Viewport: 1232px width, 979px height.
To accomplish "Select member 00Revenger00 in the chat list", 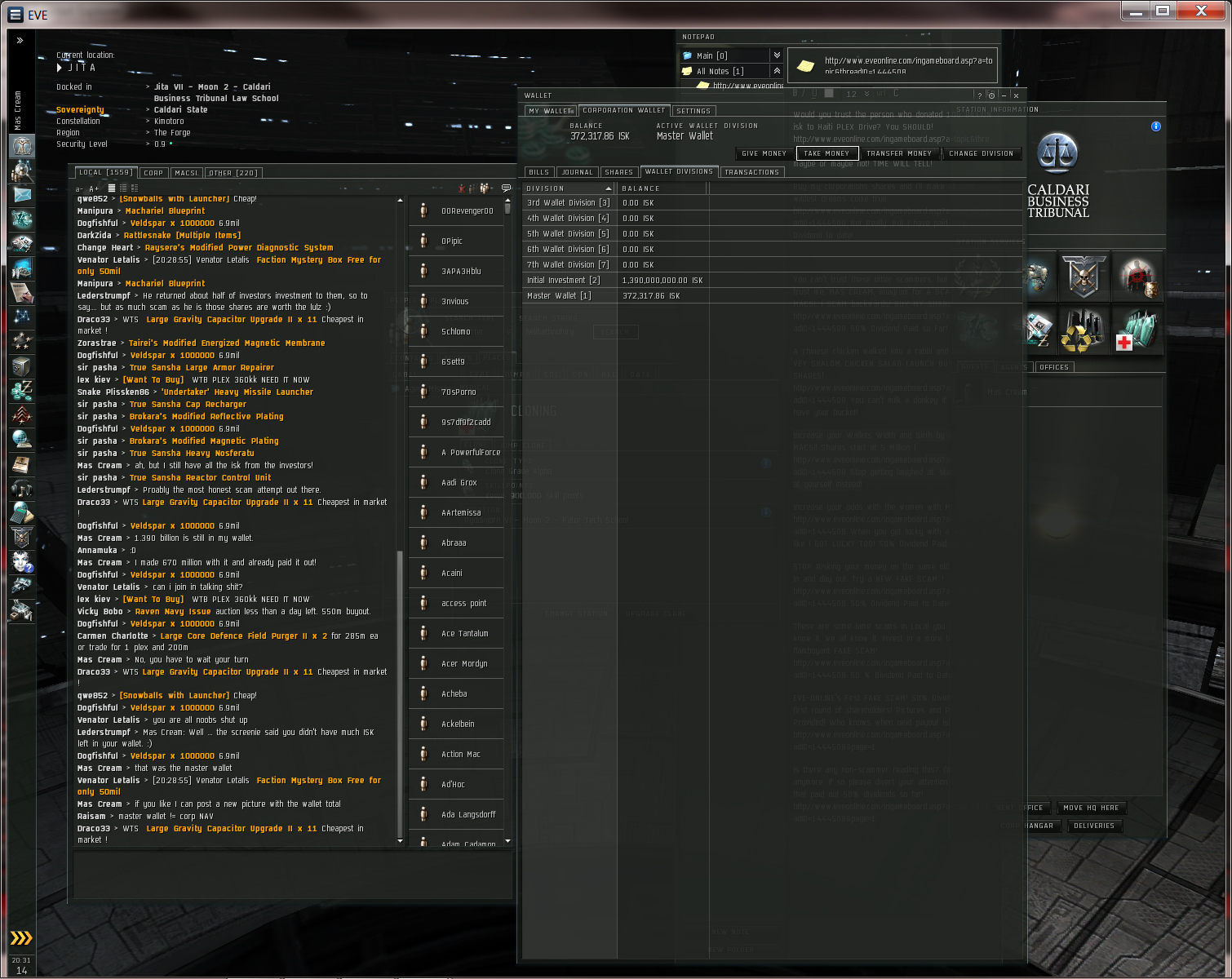I will [x=456, y=210].
